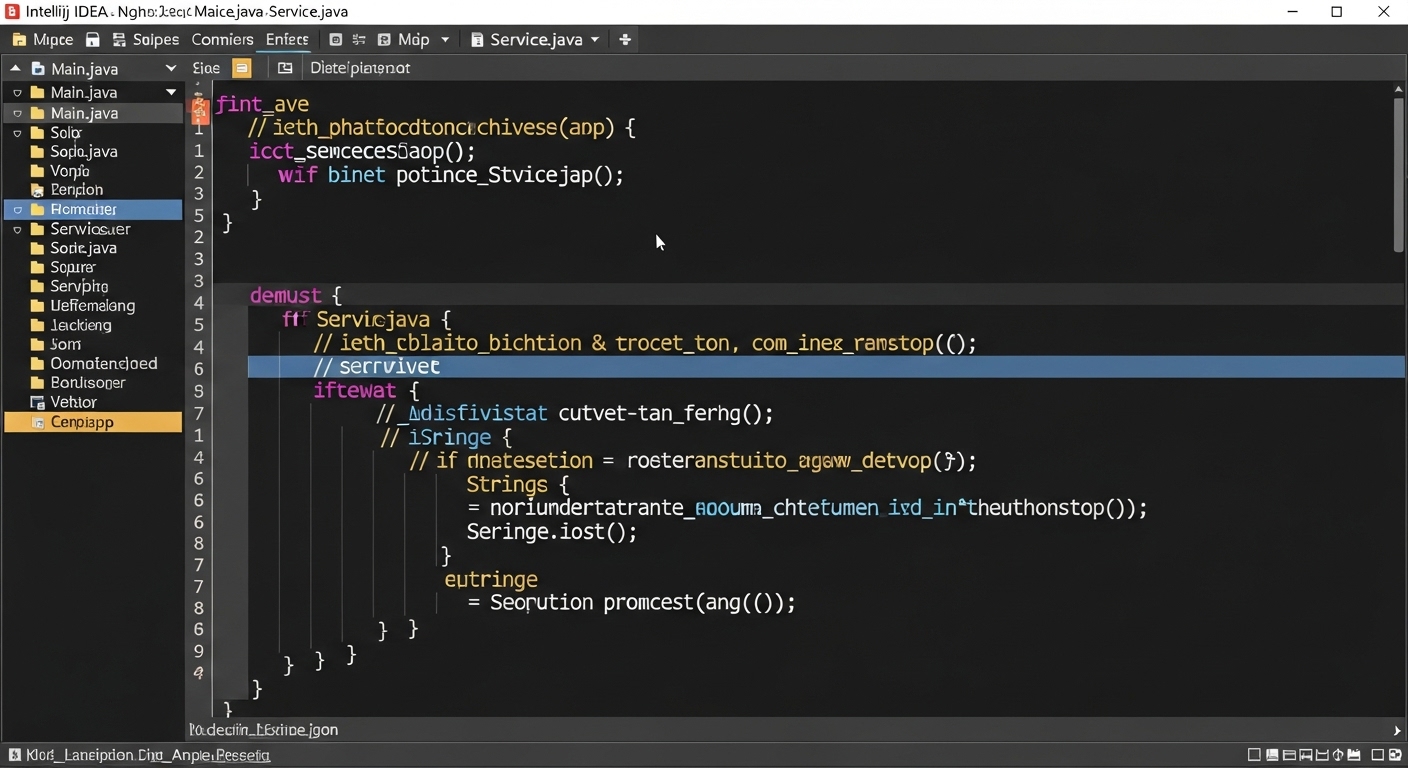Click the panel layout icon before Dietelpianenot

point(285,68)
